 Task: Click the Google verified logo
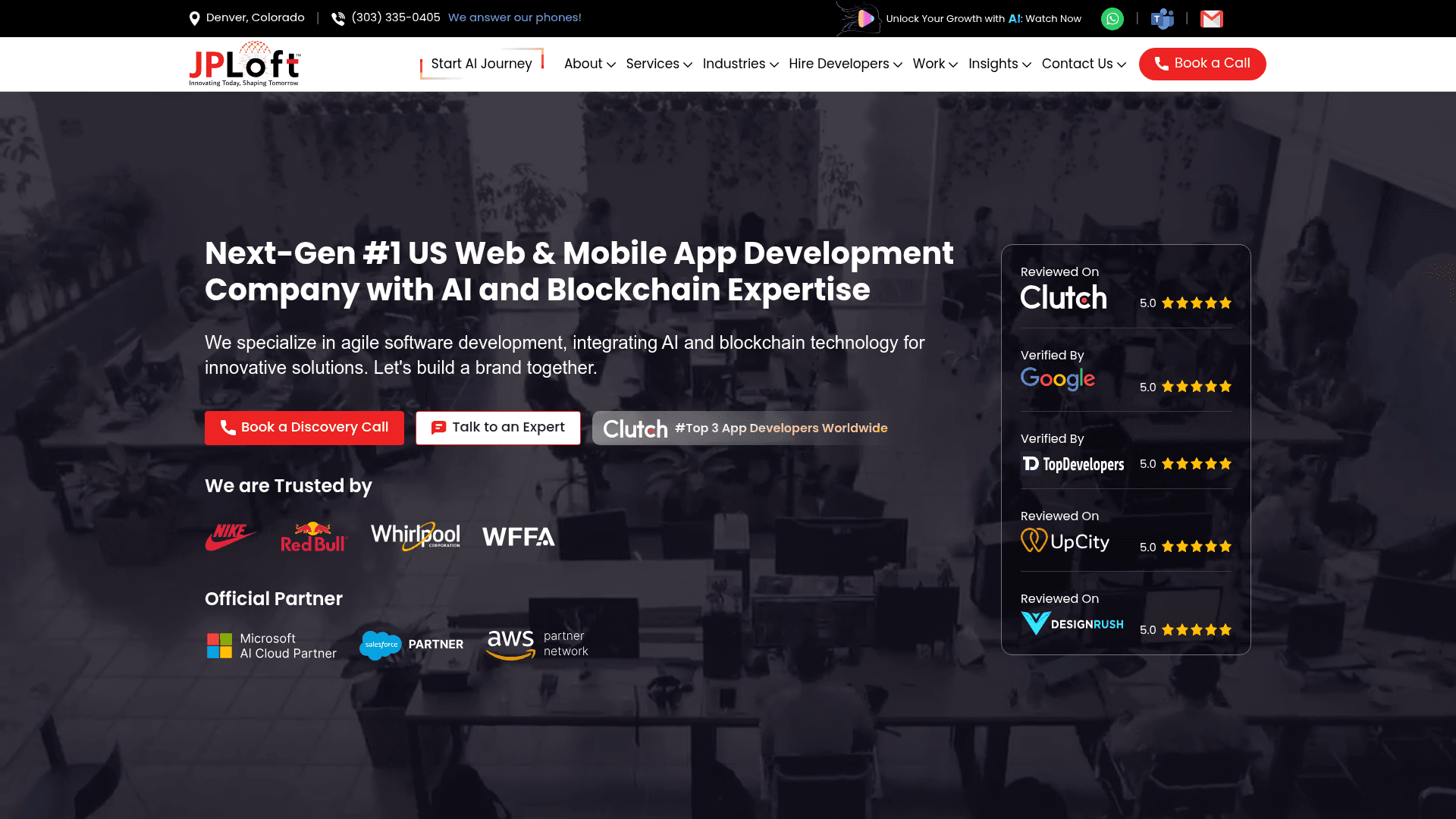pos(1058,379)
